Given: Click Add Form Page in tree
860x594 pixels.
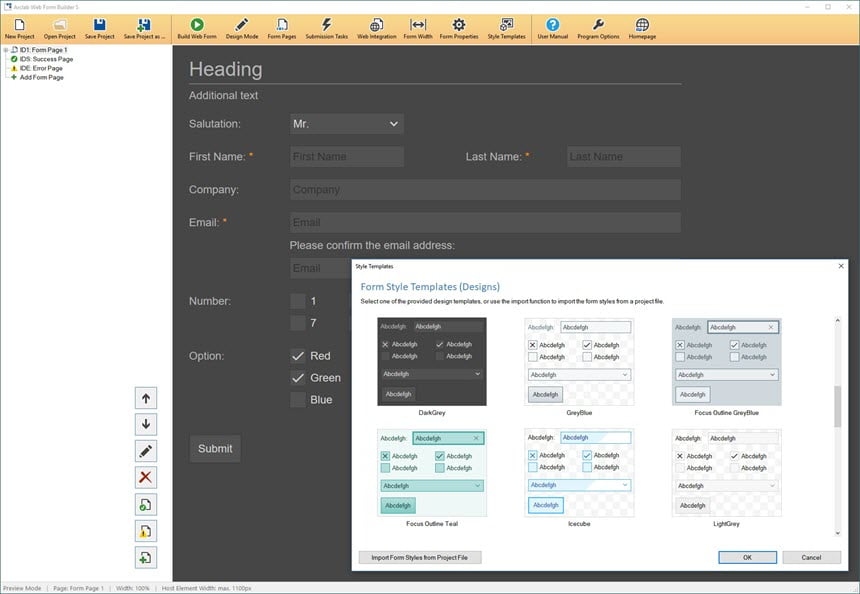Looking at the screenshot, I should point(42,78).
